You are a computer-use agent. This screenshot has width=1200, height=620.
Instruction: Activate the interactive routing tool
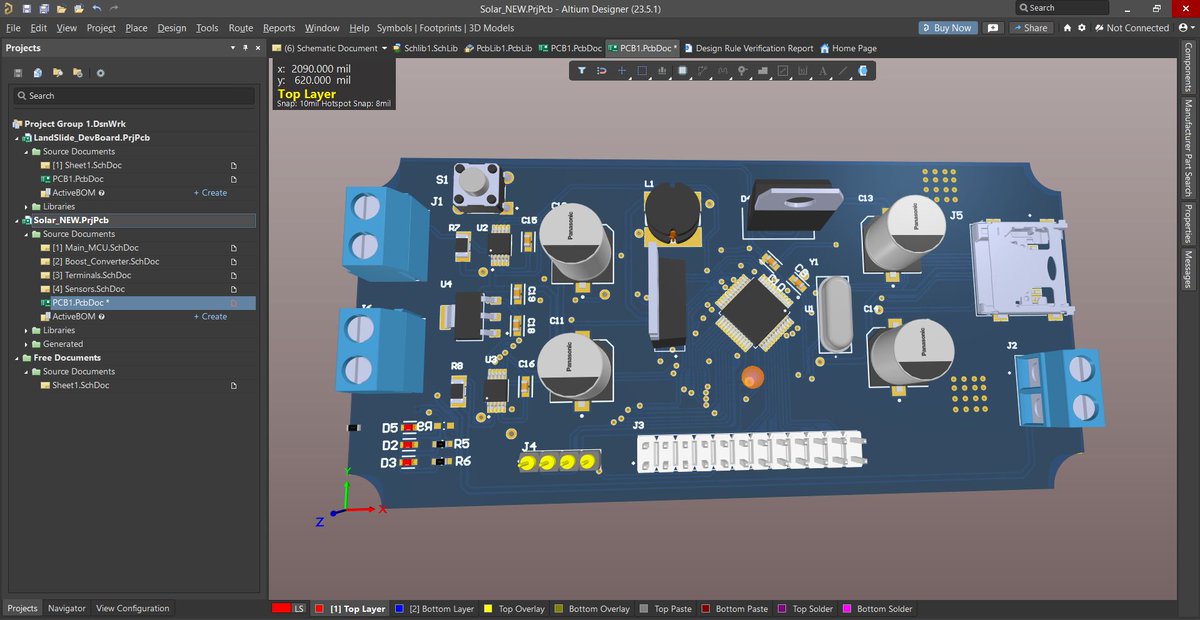[702, 71]
